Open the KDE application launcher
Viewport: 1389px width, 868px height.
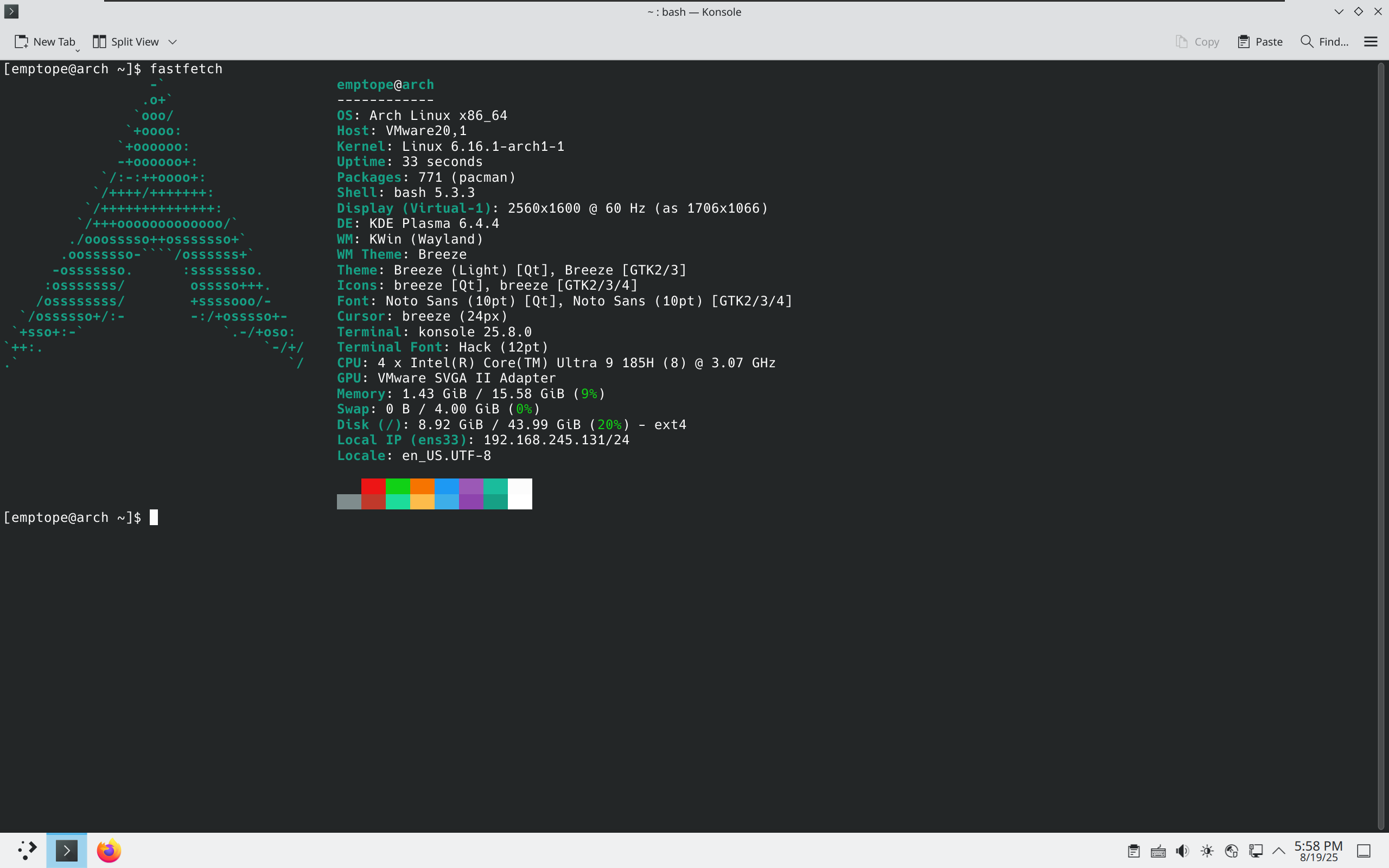click(x=27, y=850)
